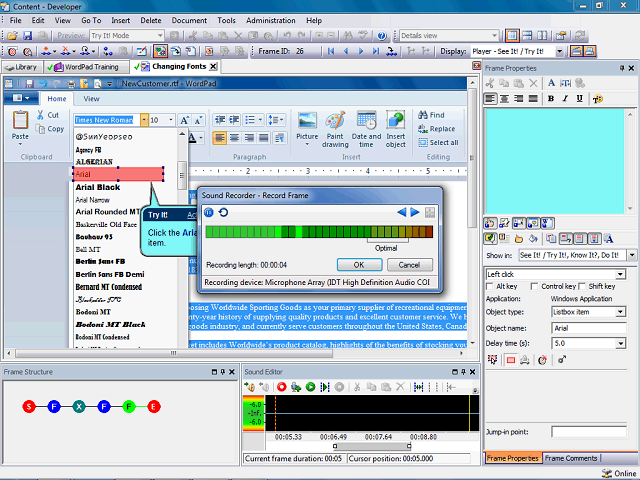Screen dimensions: 640x480
Task: Click the Sound Editor timeline range slider
Action: pyautogui.click(x=372, y=447)
